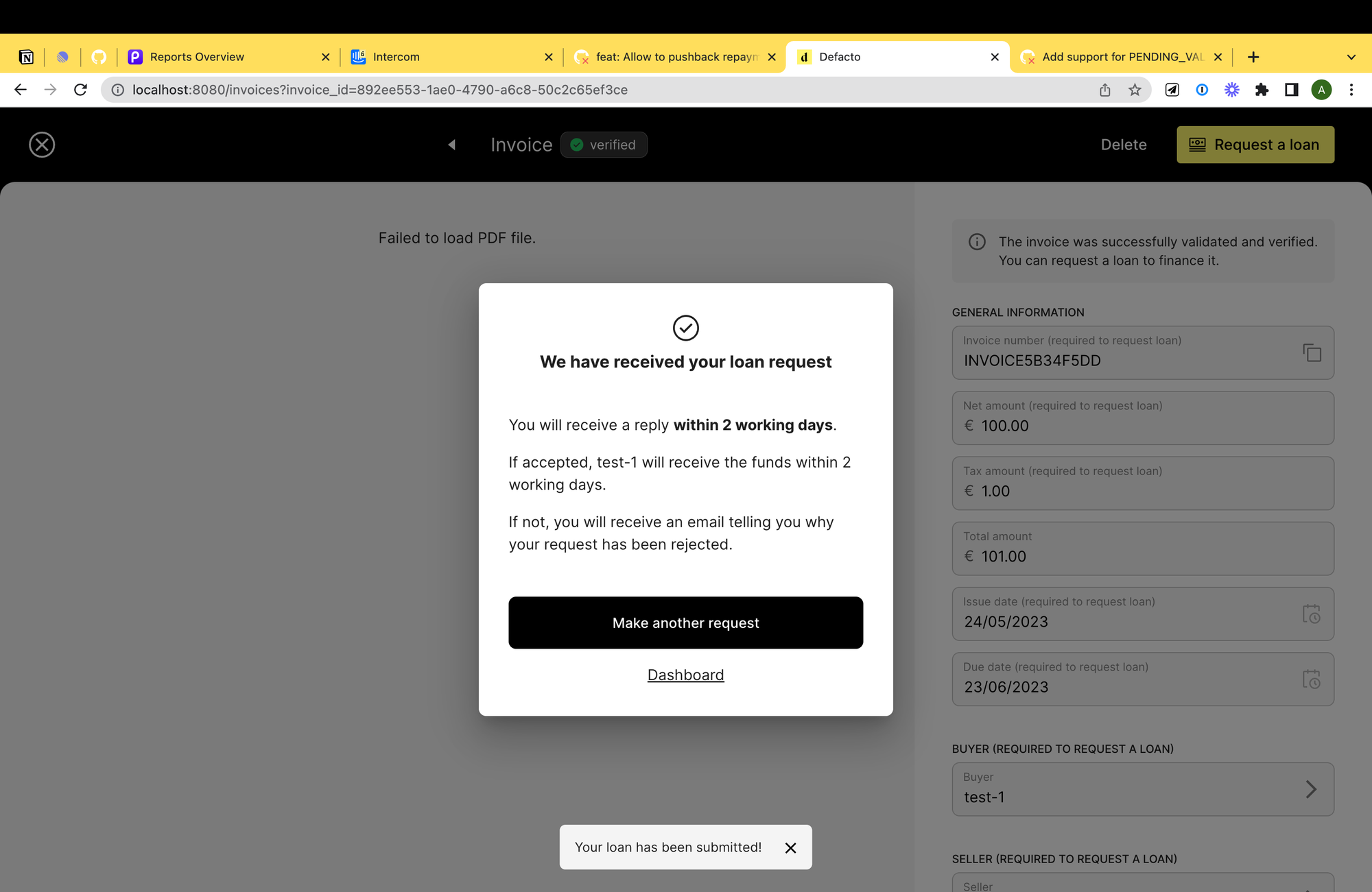
Task: Expand the browser tab list dropdown arrow
Action: tap(1351, 57)
